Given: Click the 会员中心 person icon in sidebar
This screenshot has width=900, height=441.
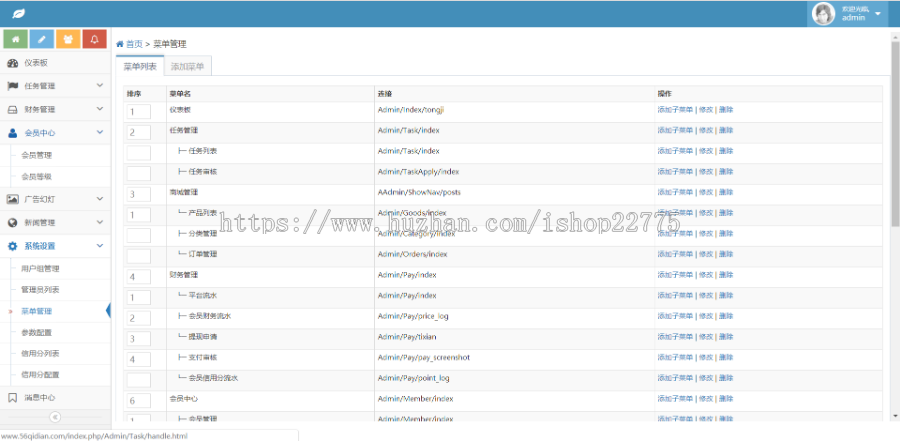Looking at the screenshot, I should pyautogui.click(x=12, y=133).
